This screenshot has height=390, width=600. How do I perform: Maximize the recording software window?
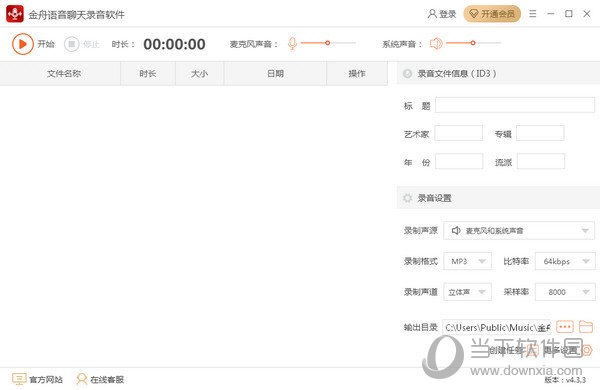point(569,14)
